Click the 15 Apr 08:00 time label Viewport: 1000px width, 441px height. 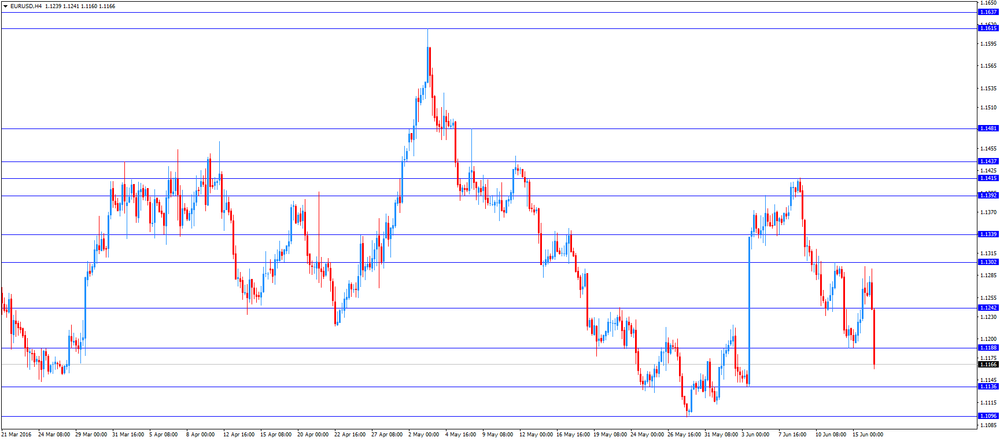coord(276,434)
